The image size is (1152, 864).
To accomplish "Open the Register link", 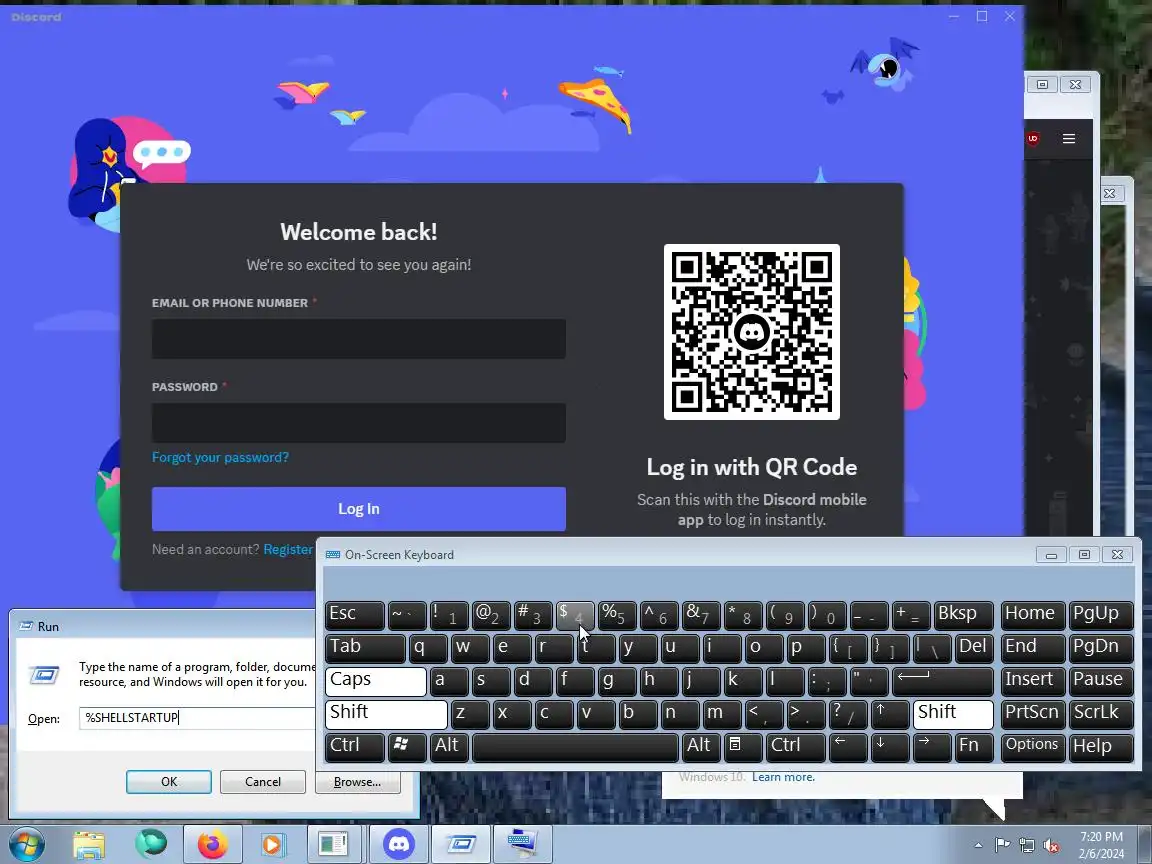I will coord(288,550).
